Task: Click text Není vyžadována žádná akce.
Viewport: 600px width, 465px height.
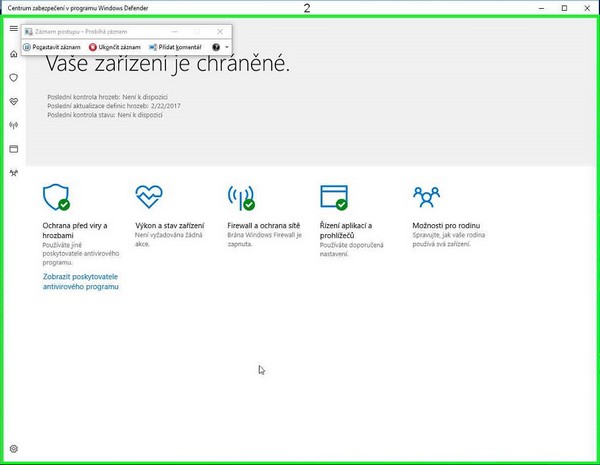Action: (169, 239)
